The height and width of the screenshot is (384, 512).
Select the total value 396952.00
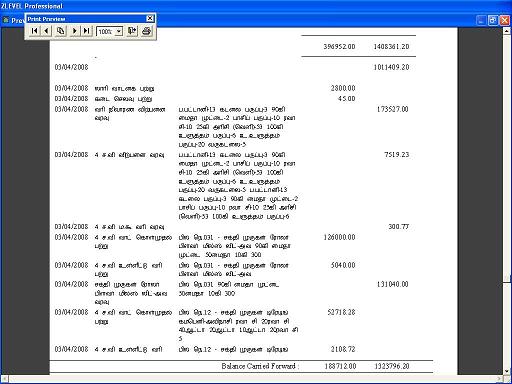pyautogui.click(x=339, y=46)
